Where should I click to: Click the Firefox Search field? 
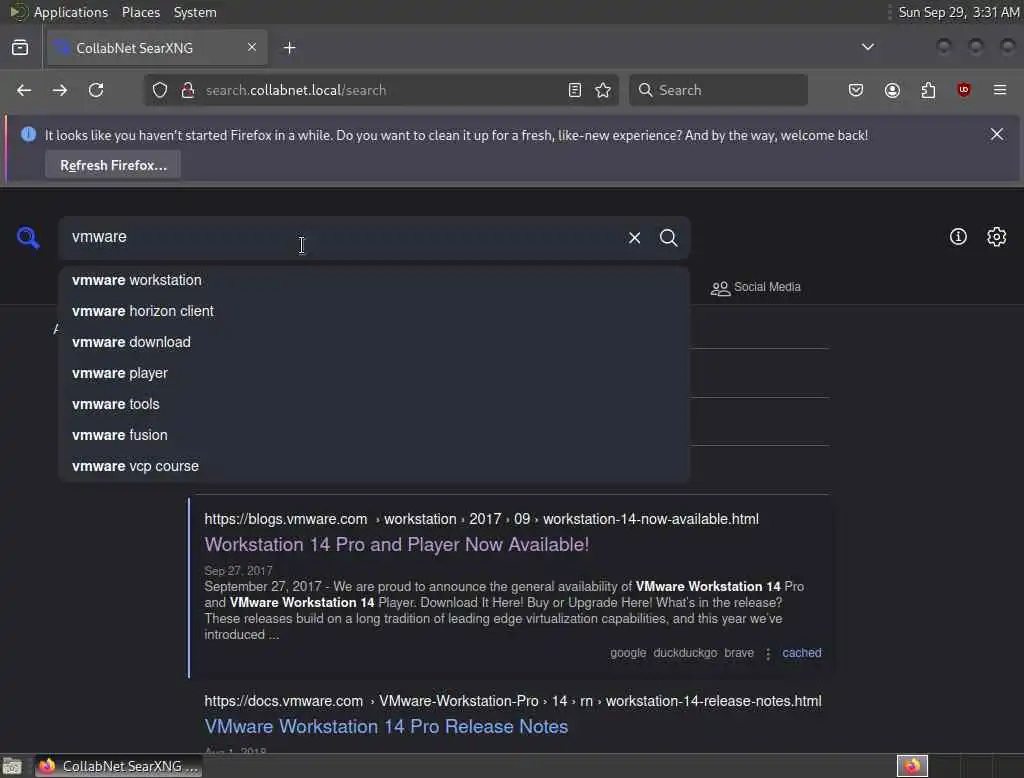(718, 90)
